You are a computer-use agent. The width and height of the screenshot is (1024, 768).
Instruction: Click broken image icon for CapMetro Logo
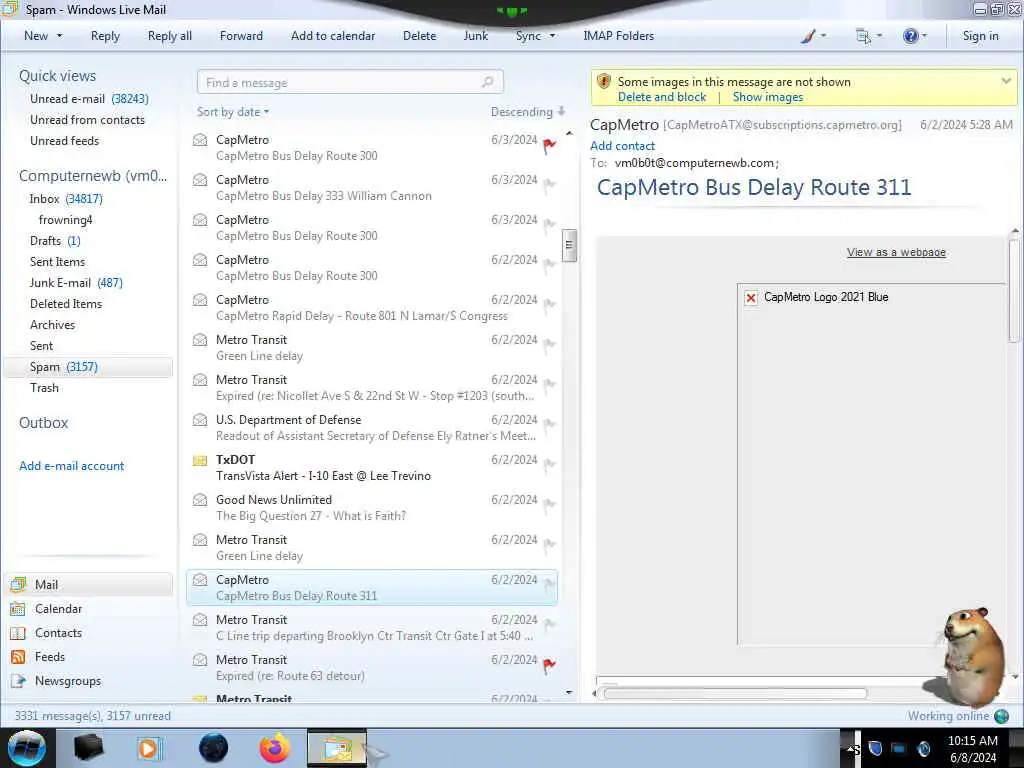[x=751, y=298]
